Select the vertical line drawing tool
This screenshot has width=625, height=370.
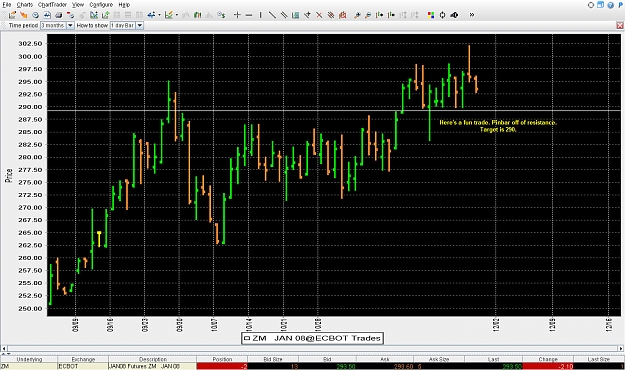tap(260, 15)
